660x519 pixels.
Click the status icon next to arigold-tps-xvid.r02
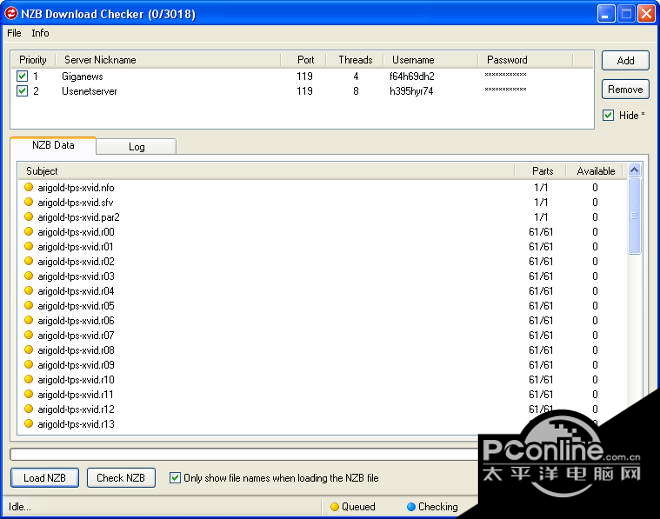29,261
